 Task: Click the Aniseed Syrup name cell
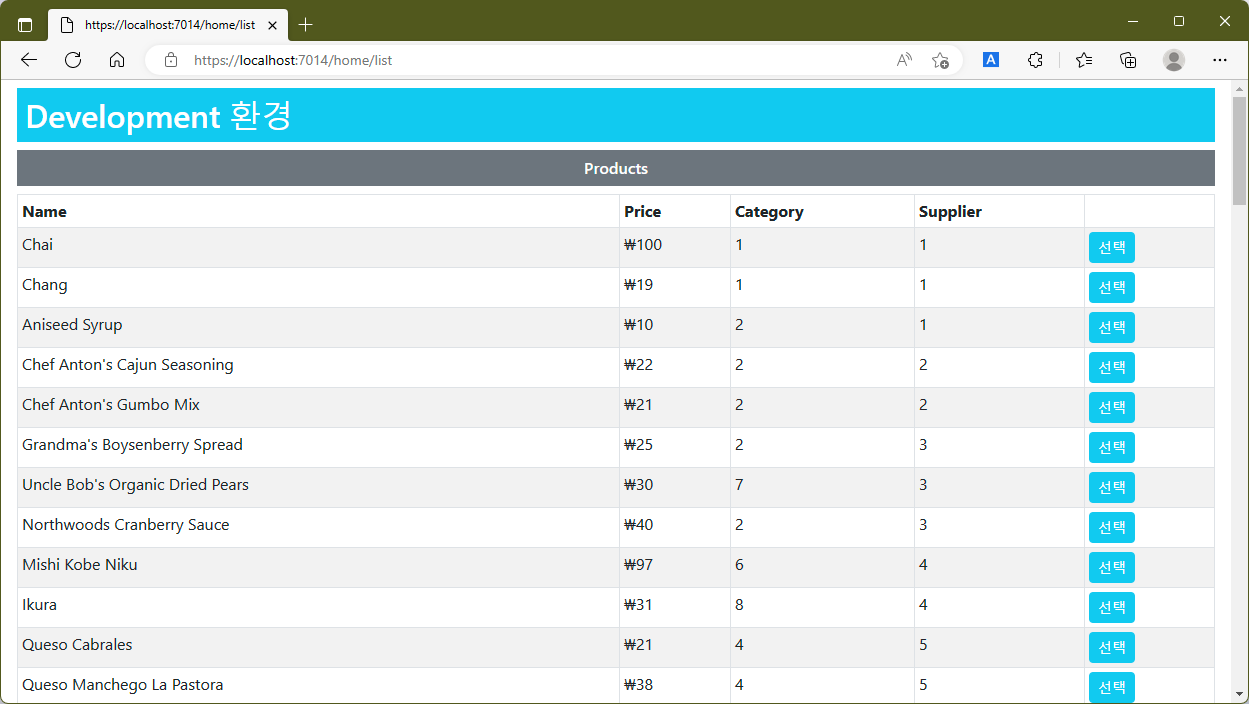coord(318,328)
